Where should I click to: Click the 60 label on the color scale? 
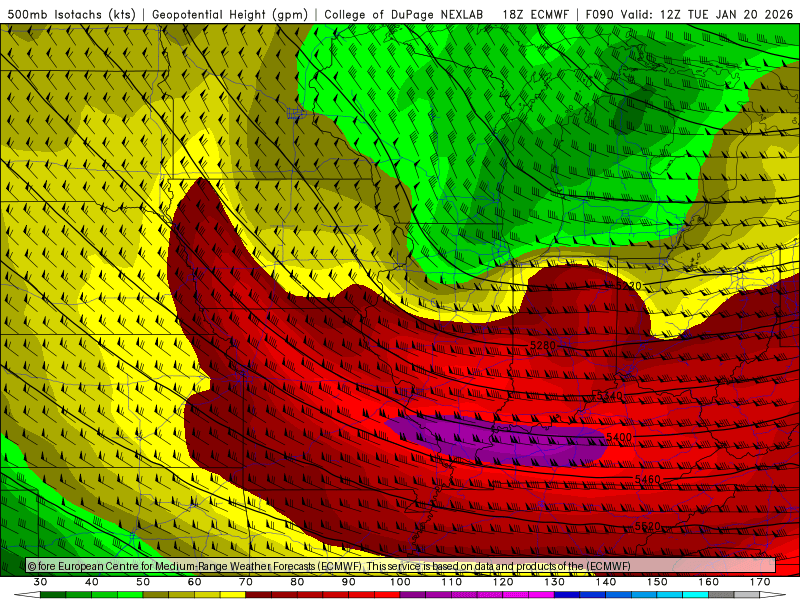(194, 582)
